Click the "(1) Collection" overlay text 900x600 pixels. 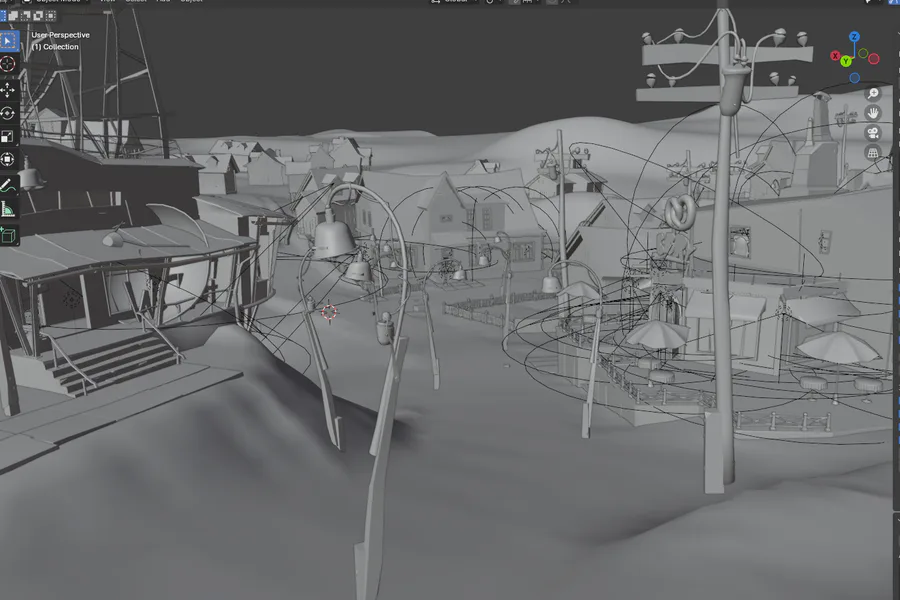[55, 47]
